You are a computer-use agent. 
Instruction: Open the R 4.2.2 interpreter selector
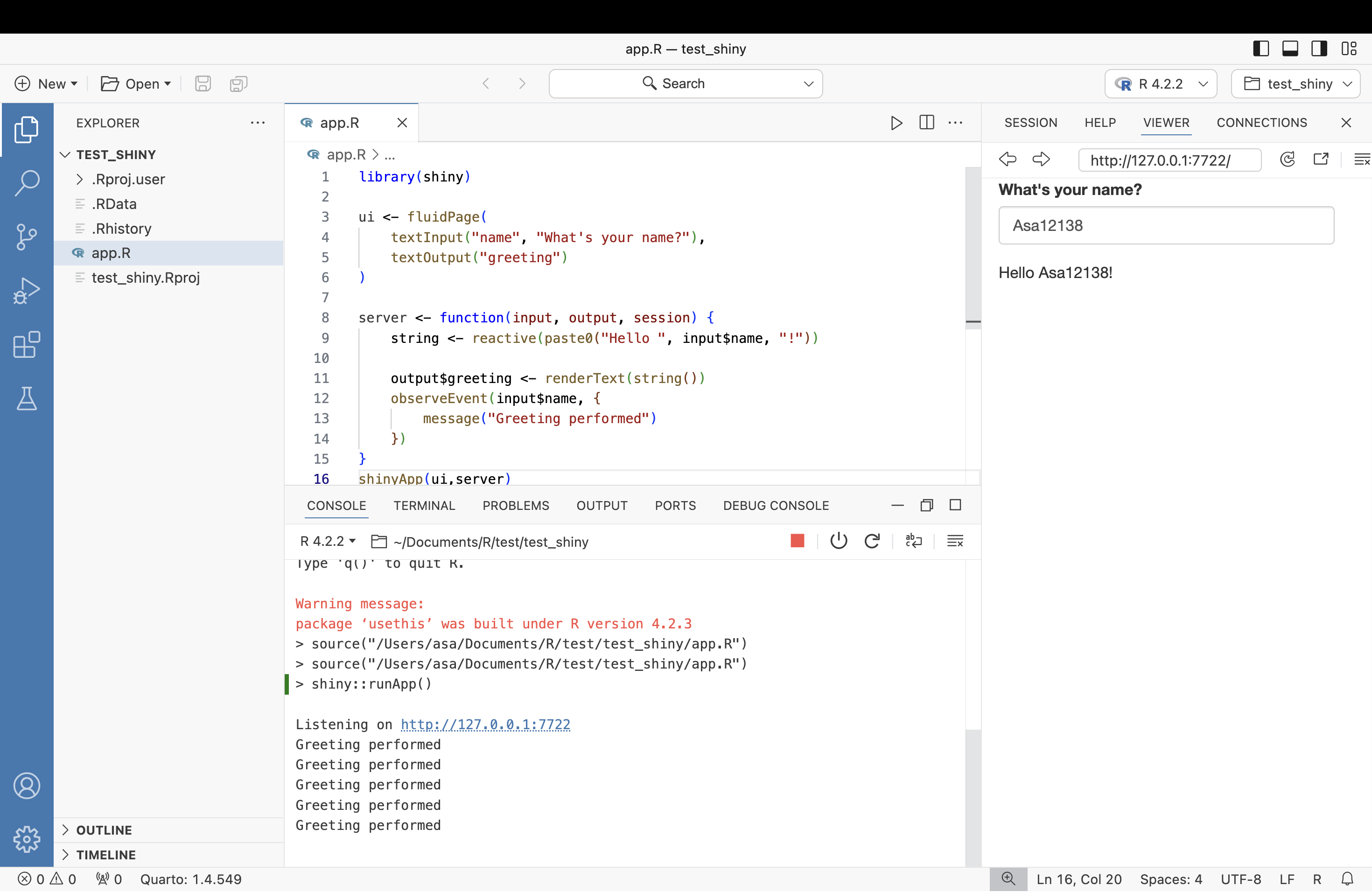click(1161, 84)
